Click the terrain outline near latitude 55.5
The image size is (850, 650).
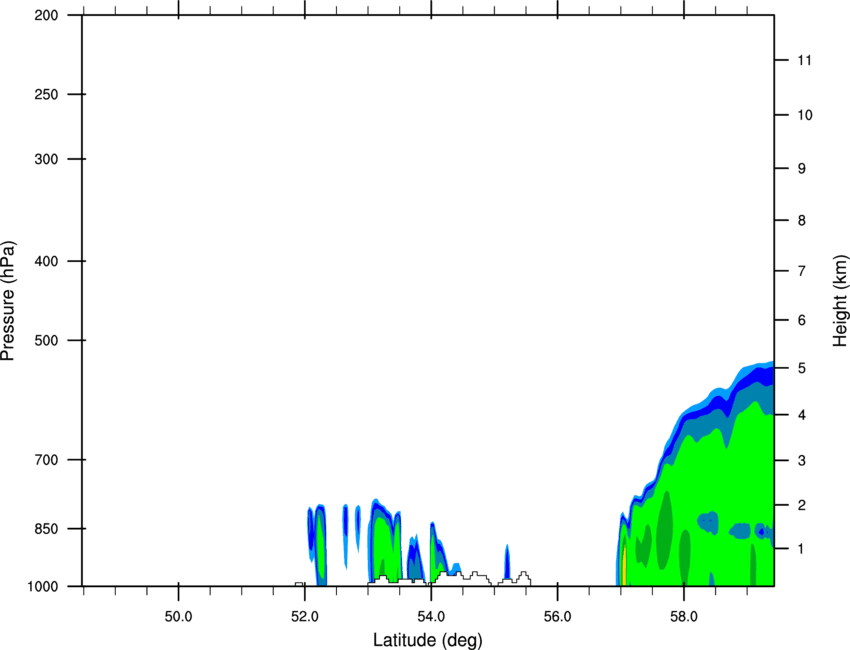[523, 578]
